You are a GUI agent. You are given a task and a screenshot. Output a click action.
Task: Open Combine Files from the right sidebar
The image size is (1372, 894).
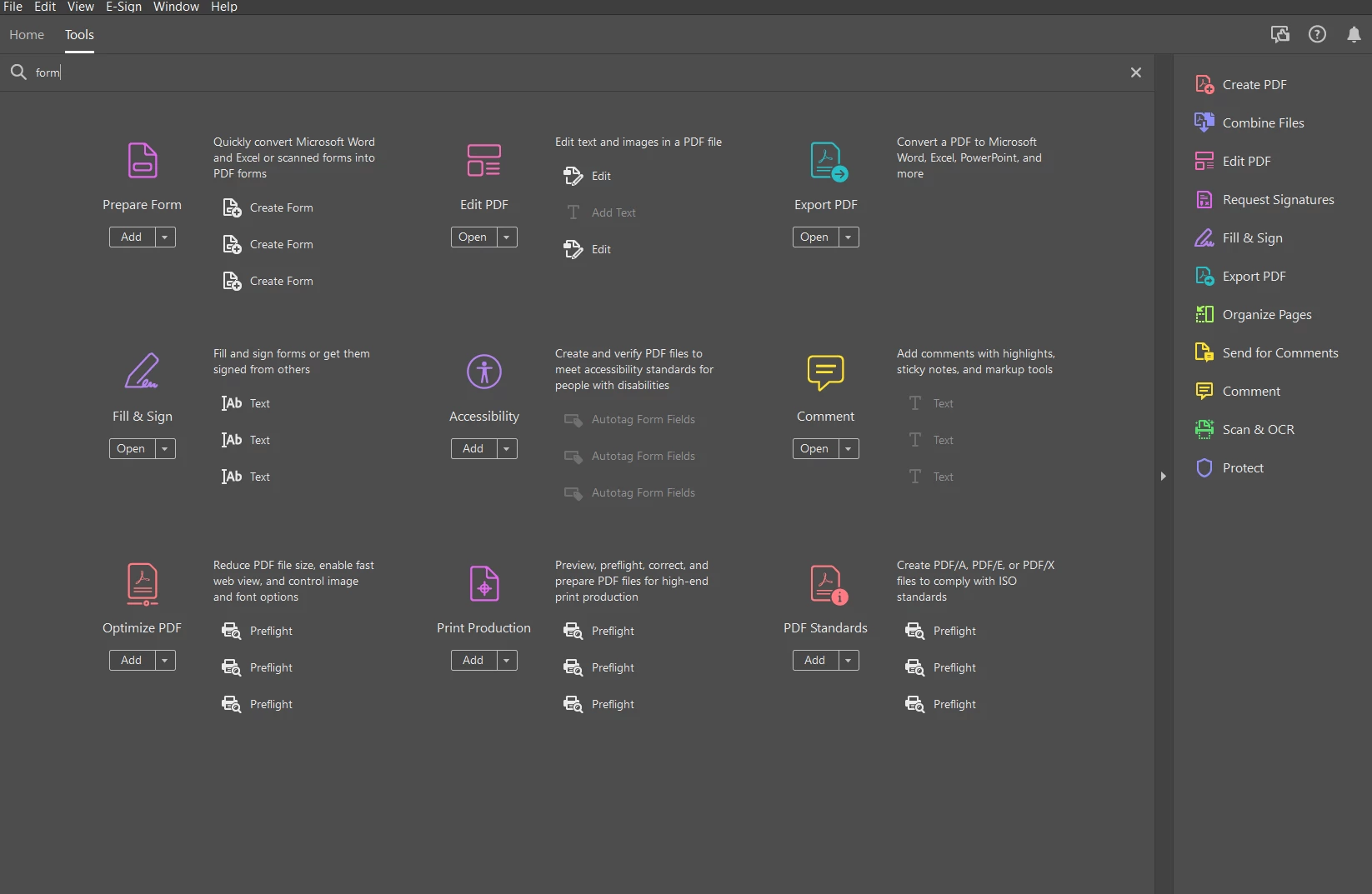click(x=1250, y=123)
